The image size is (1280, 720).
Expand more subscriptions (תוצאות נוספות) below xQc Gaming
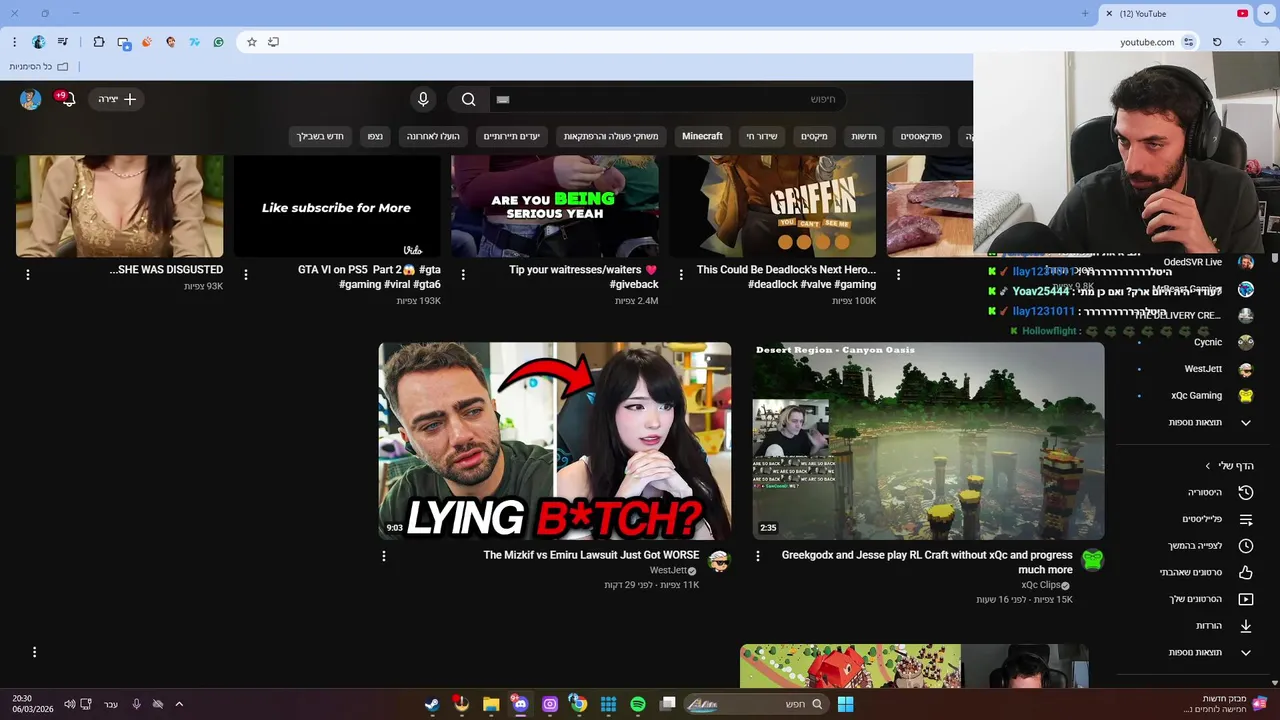1195,422
